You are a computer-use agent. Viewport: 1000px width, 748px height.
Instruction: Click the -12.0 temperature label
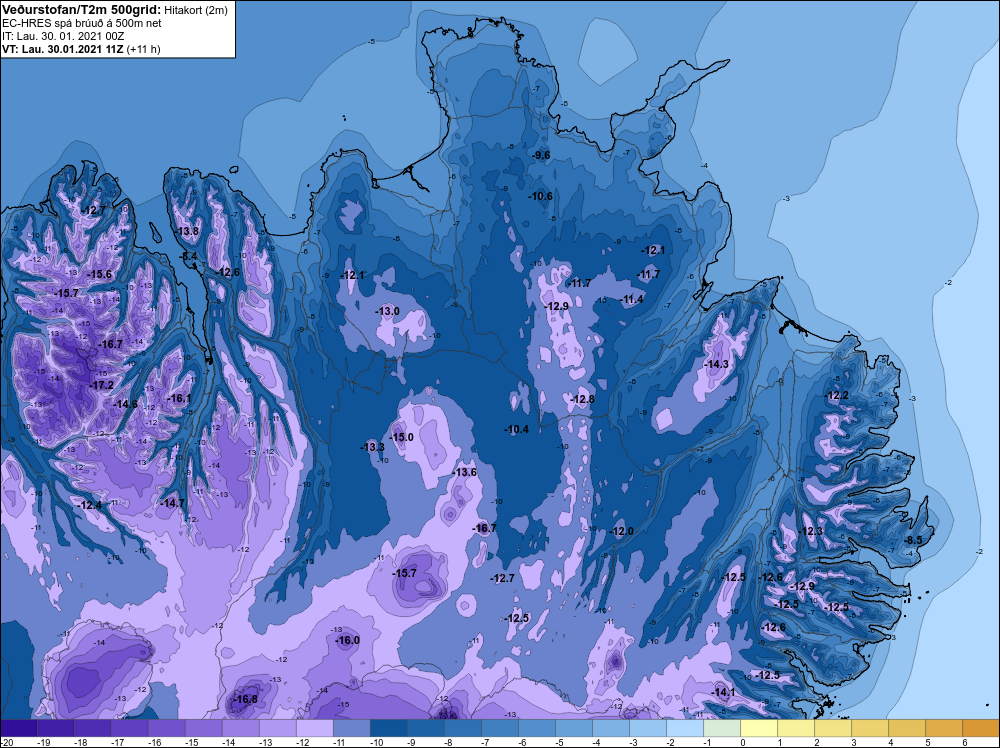pos(622,531)
